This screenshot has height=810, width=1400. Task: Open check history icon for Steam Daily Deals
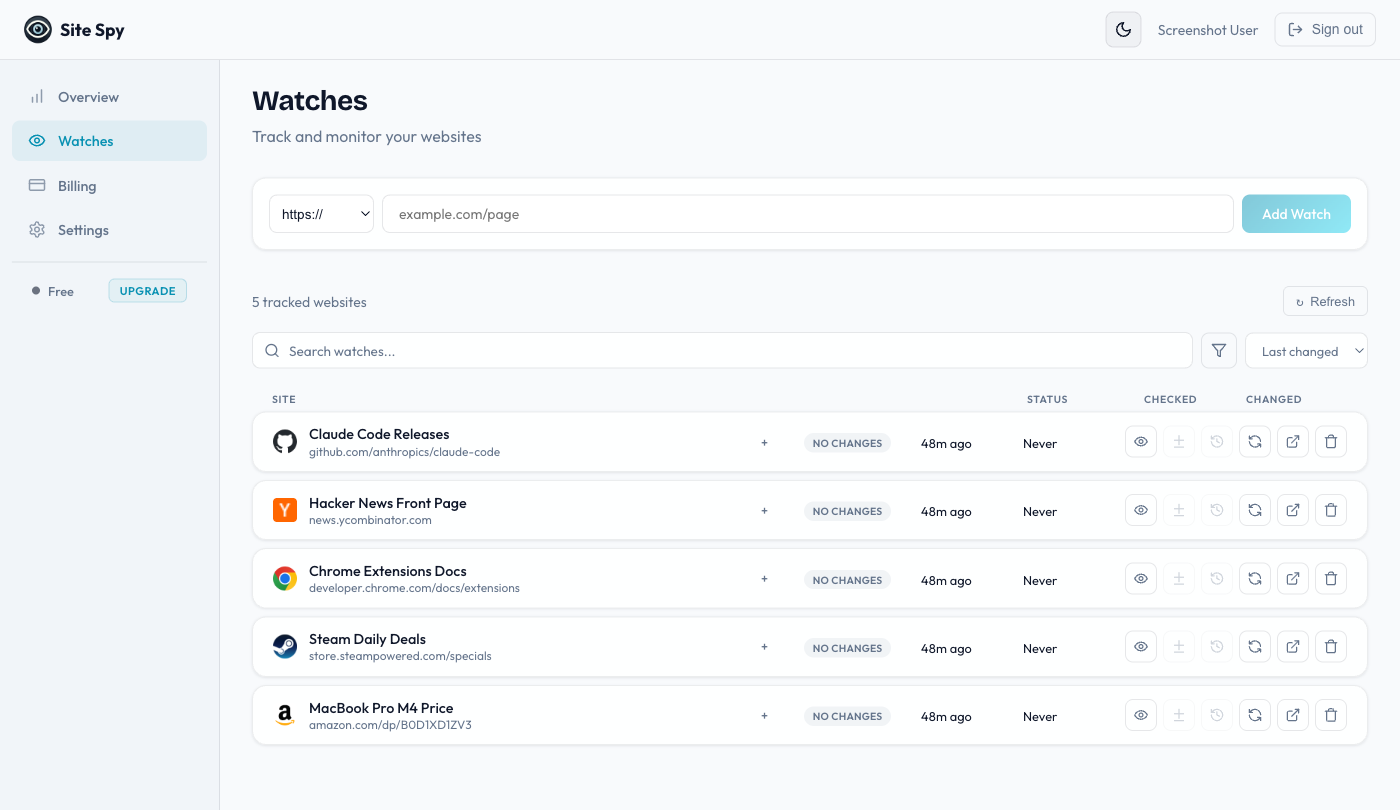[1216, 646]
